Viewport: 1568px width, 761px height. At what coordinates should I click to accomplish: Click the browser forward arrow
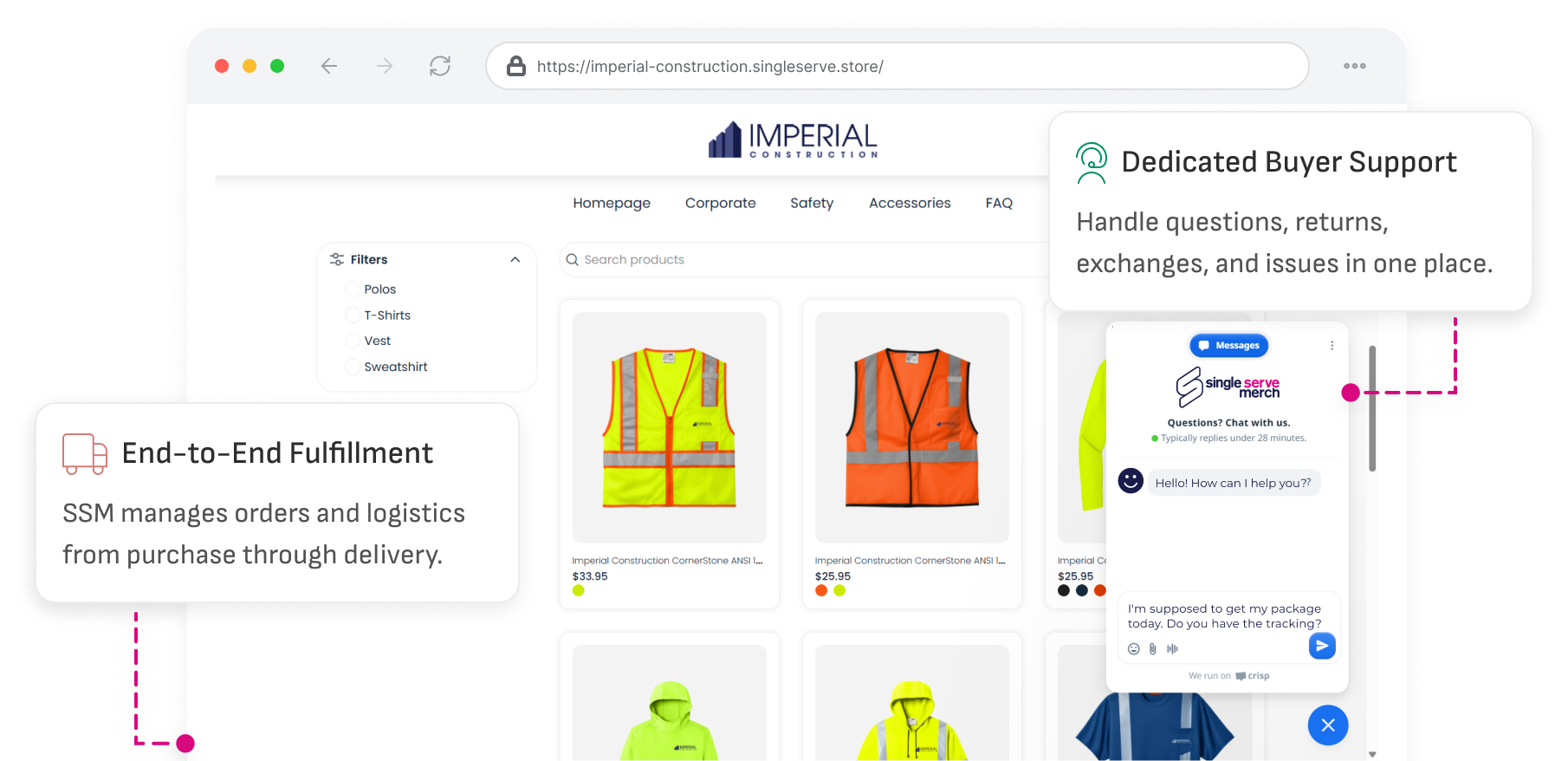click(385, 66)
